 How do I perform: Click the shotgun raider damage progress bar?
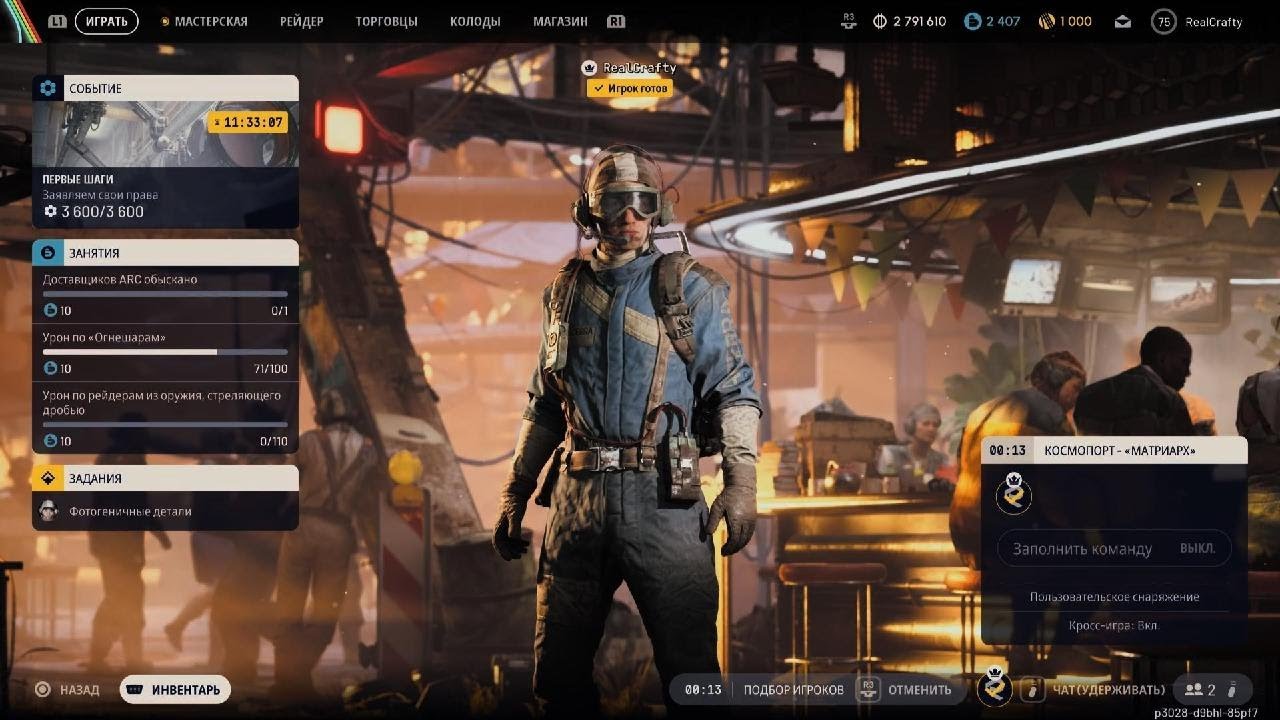[x=165, y=424]
